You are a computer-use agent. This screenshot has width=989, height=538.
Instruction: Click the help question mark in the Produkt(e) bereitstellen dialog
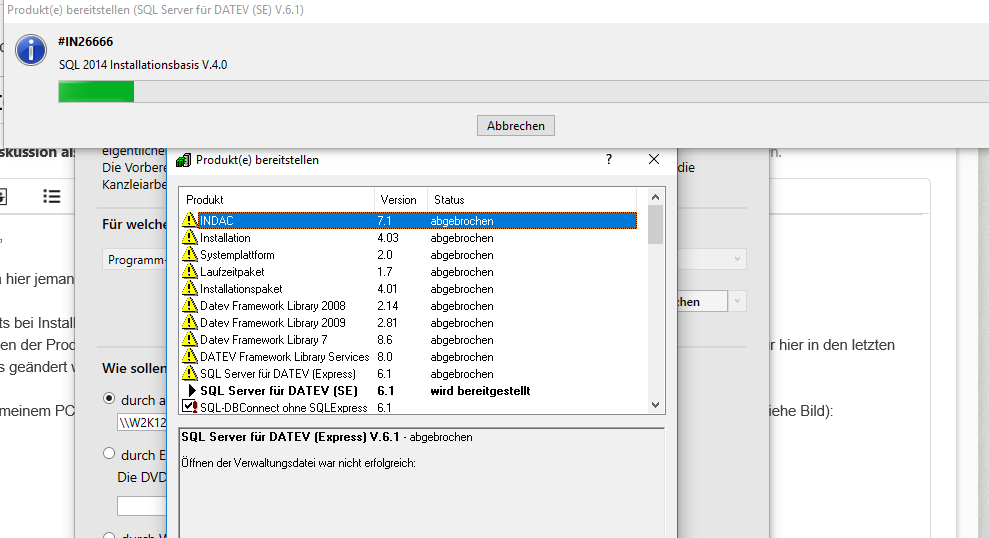(x=609, y=160)
